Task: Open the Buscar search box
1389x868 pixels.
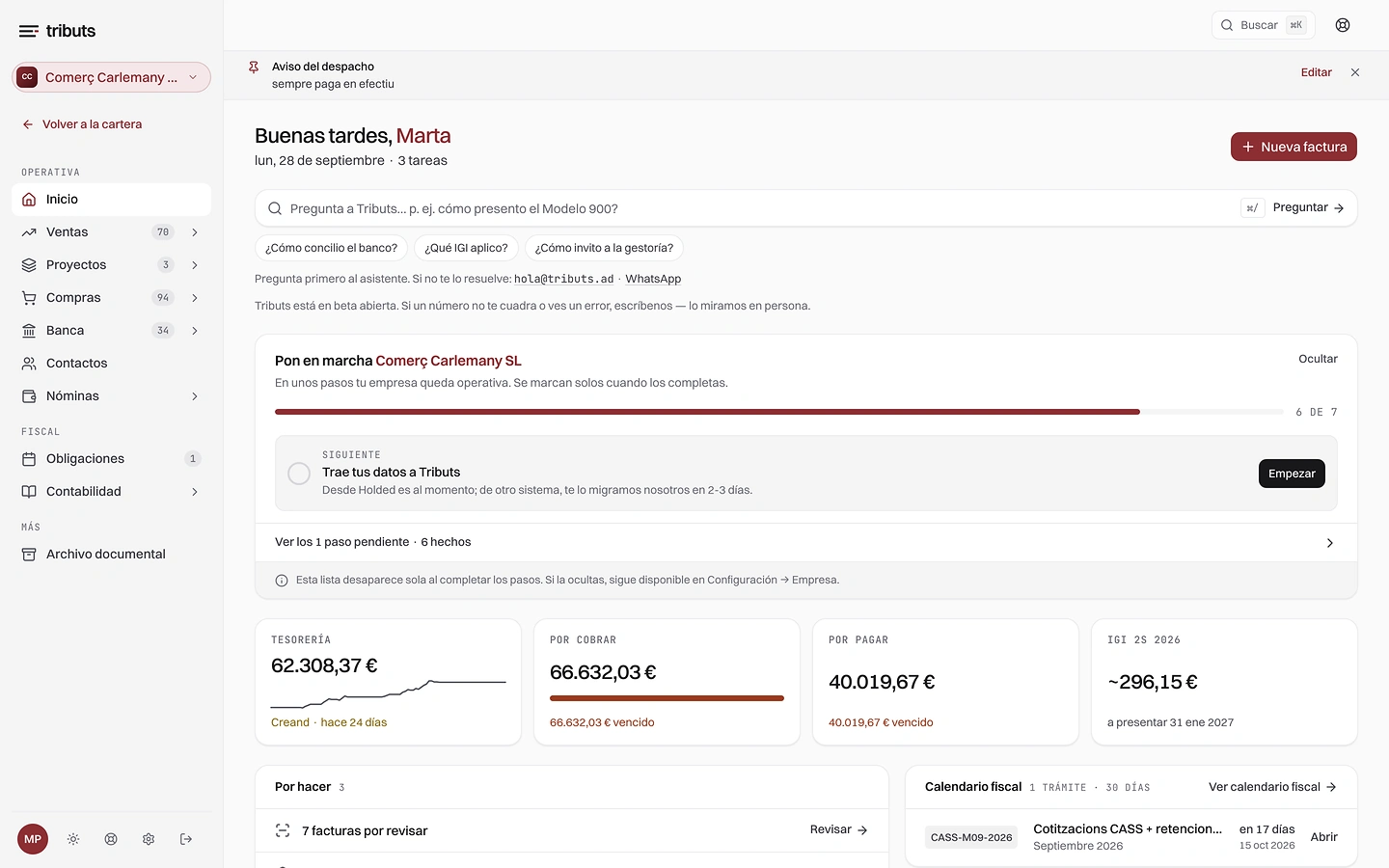Action: click(x=1264, y=25)
